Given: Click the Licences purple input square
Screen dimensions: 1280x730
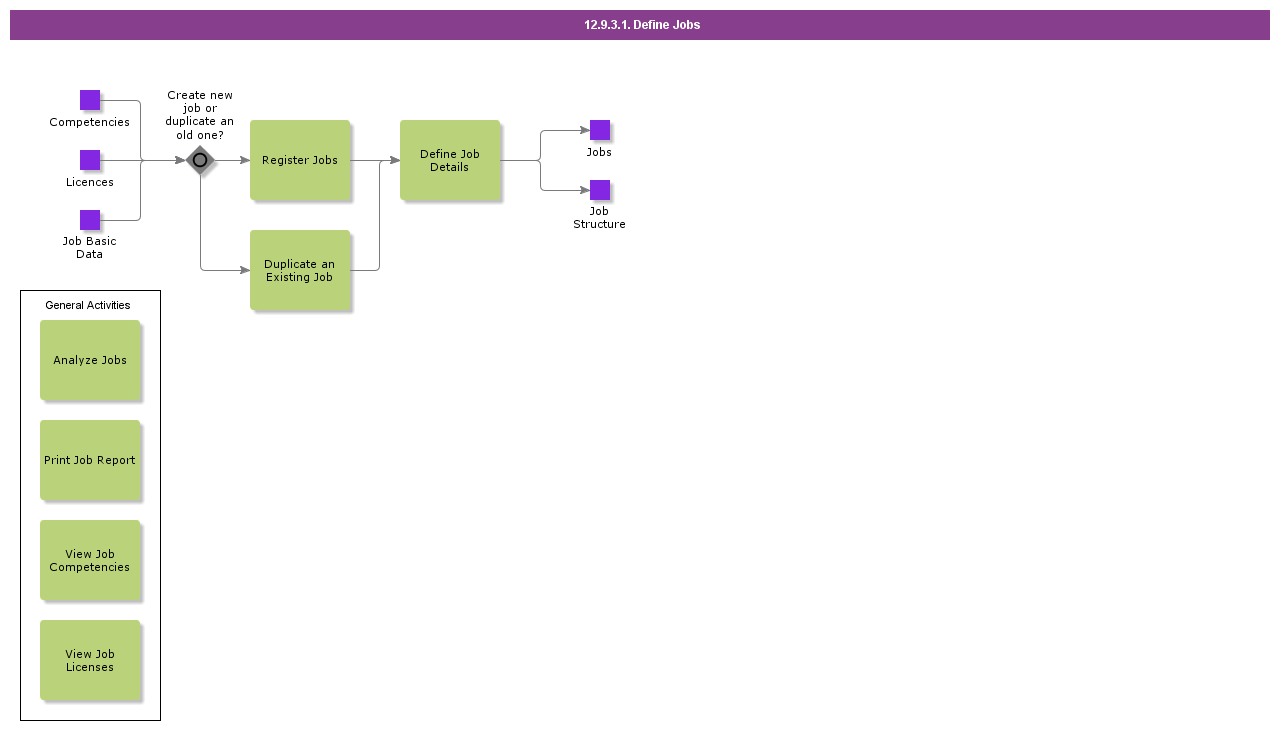Looking at the screenshot, I should (x=90, y=160).
